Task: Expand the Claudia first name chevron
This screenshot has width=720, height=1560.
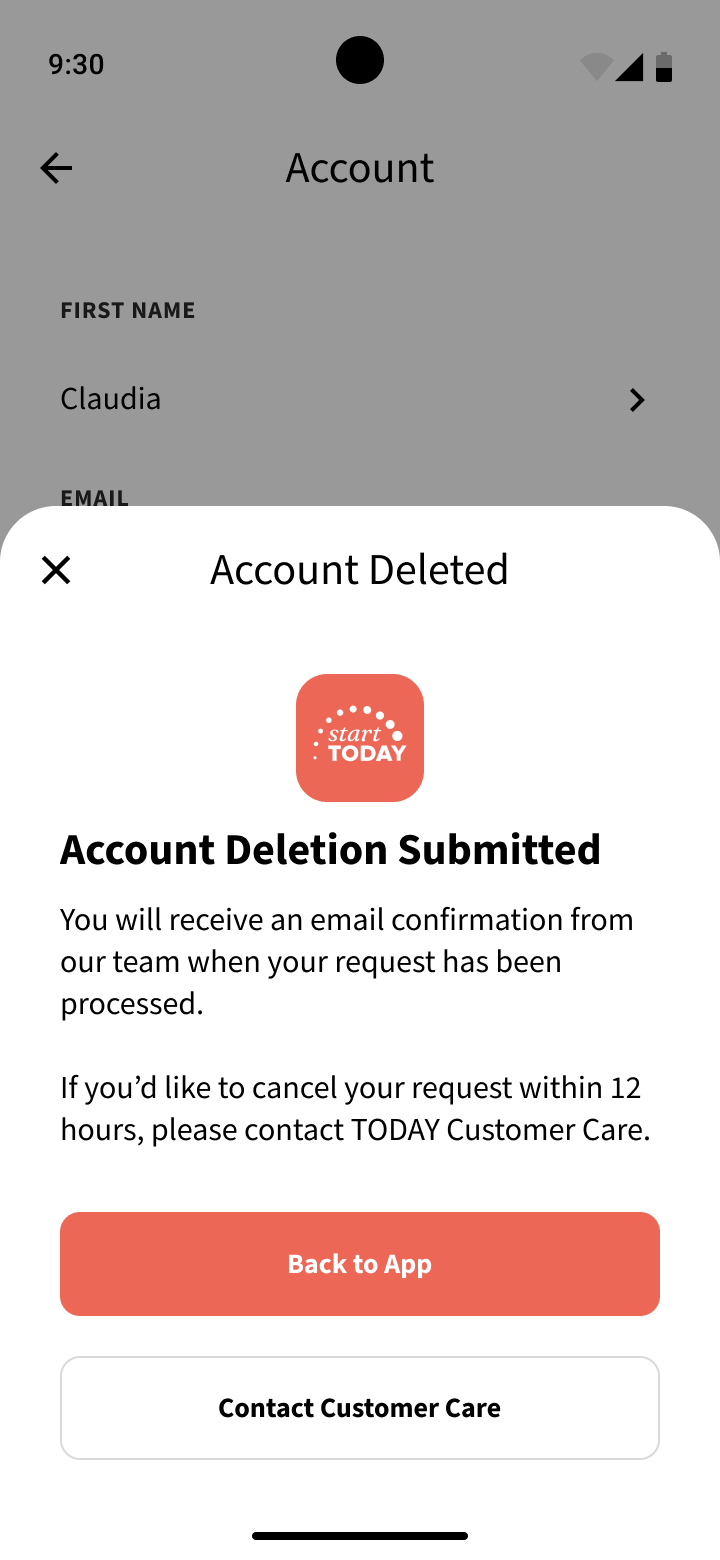Action: (636, 400)
